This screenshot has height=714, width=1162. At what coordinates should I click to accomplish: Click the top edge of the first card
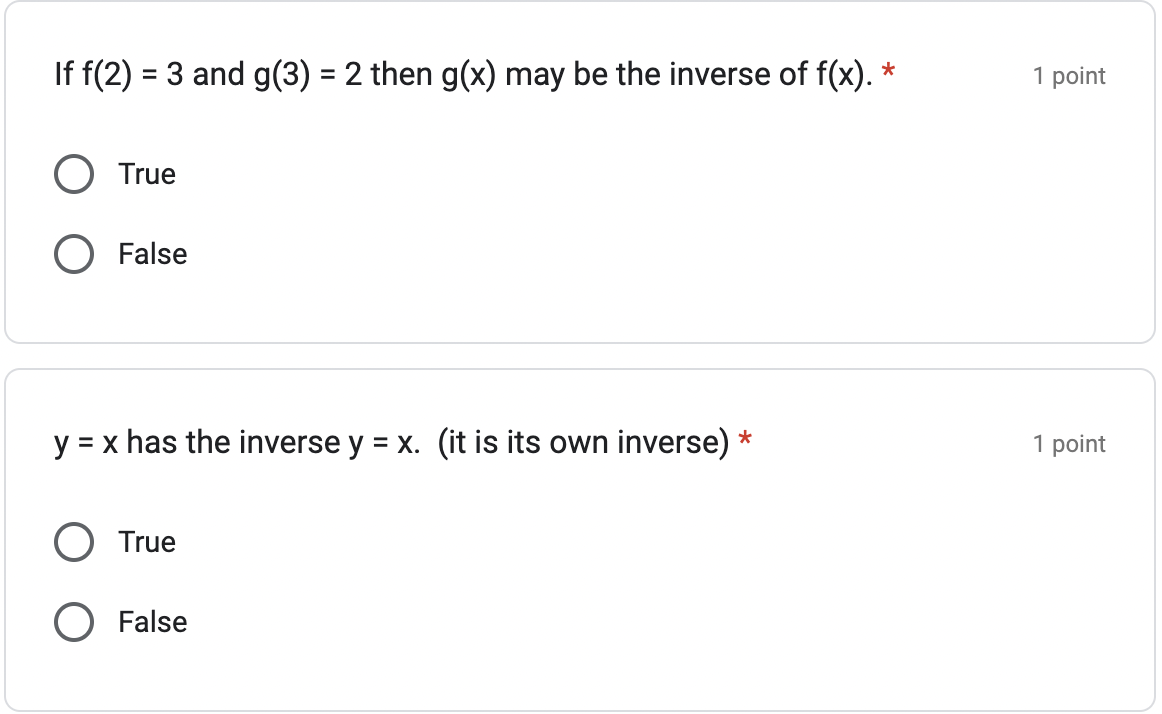coord(580,7)
